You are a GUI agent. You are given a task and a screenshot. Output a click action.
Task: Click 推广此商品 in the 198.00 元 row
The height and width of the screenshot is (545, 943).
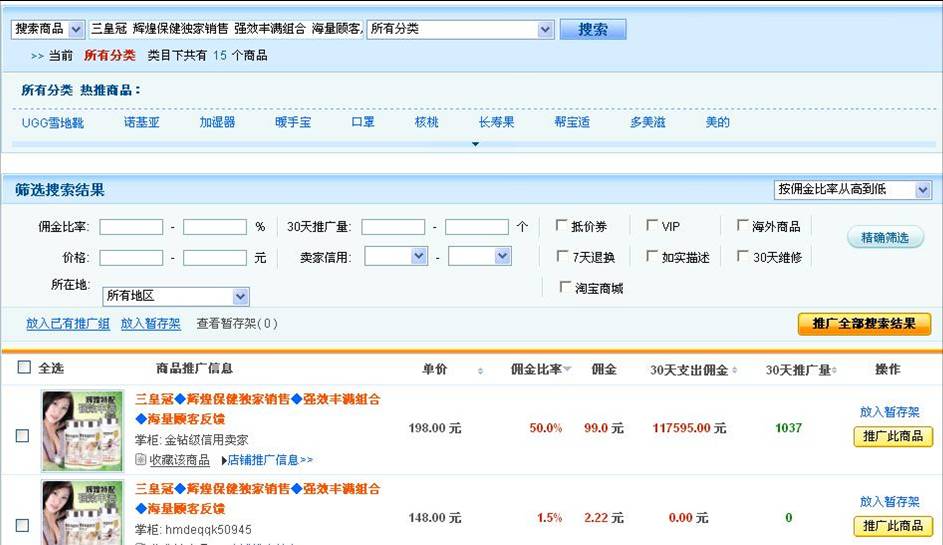click(x=893, y=436)
